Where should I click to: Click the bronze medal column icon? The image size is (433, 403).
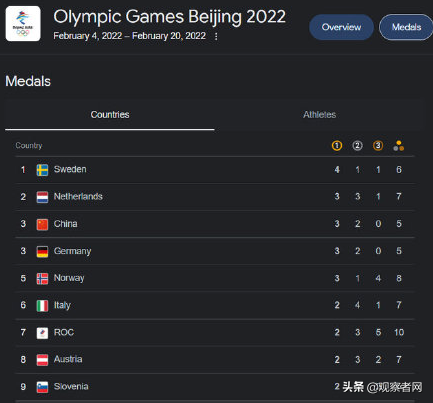(x=378, y=146)
